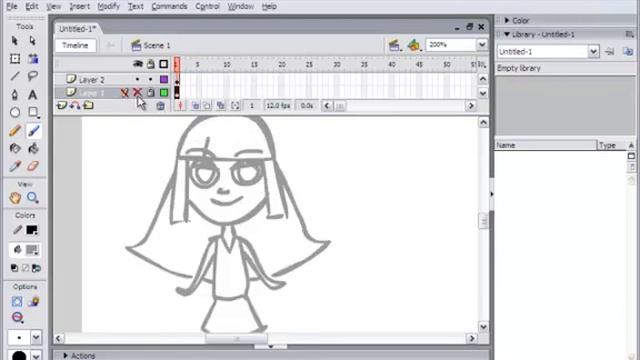Open the brush shape dropdown
Image resolution: width=640 pixels, height=360 pixels.
pos(36,356)
